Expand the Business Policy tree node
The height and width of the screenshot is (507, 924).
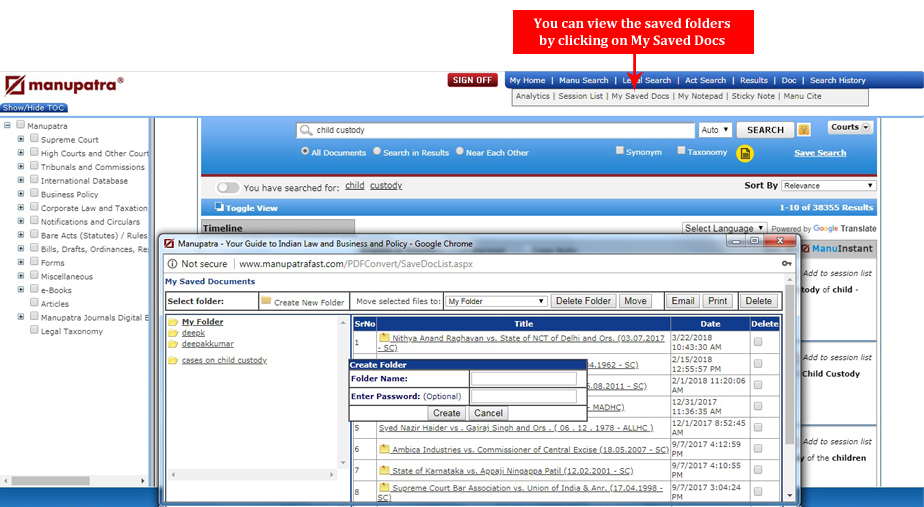tap(21, 193)
